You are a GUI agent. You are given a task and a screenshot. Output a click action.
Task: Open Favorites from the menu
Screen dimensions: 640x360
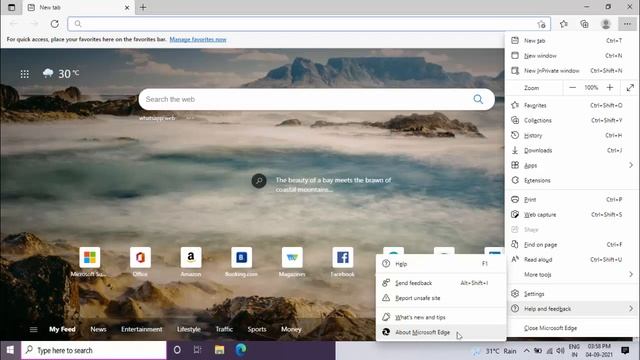[572, 105]
